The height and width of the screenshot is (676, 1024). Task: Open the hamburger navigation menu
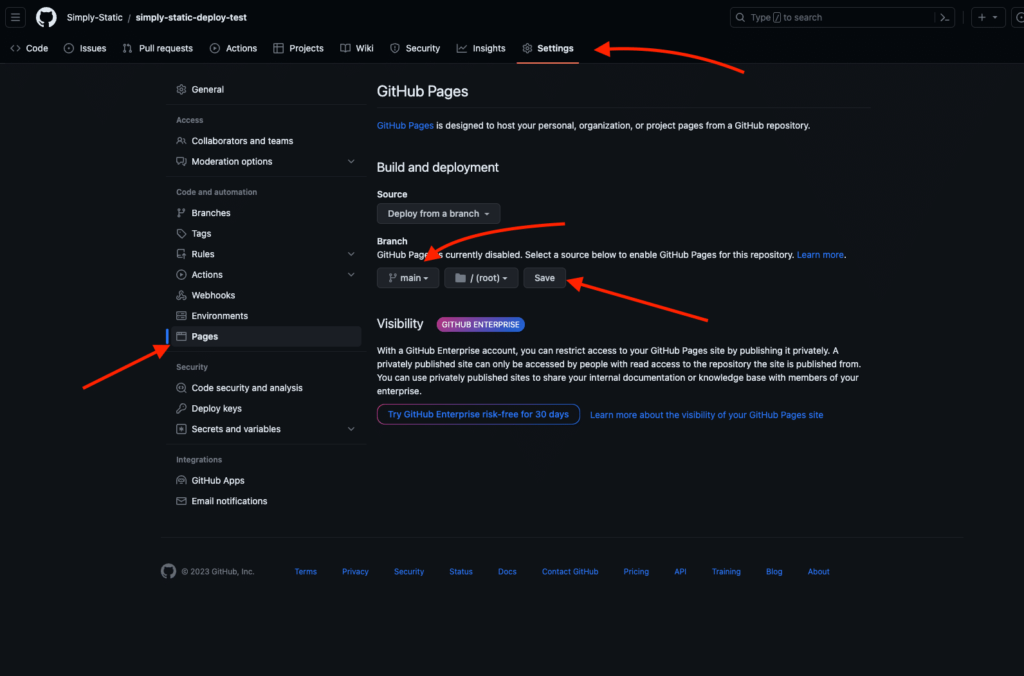coord(15,18)
